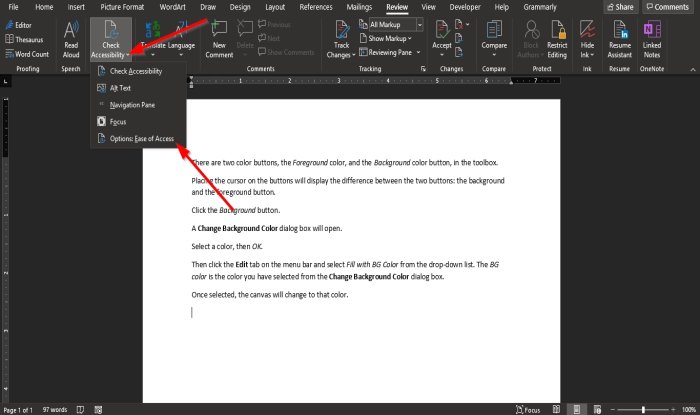Click the Reject change icon in Changes group
700x415 pixels.
pyautogui.click(x=459, y=24)
